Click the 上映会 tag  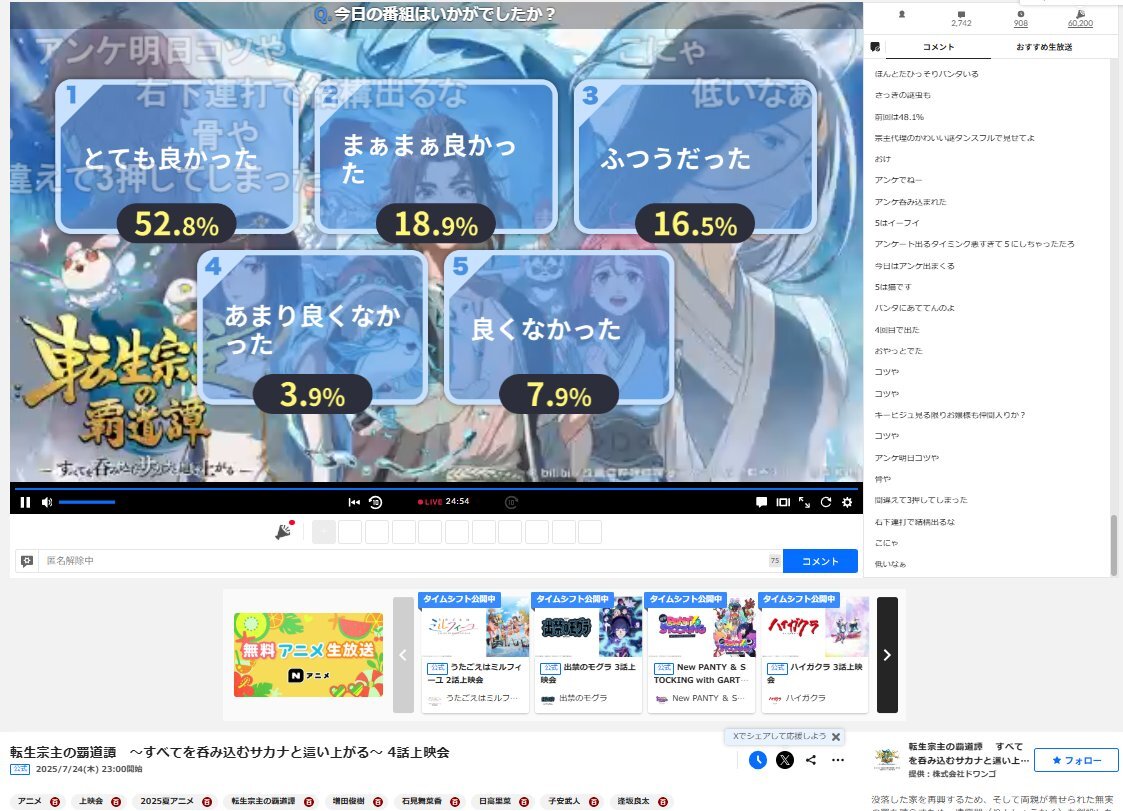(x=91, y=801)
